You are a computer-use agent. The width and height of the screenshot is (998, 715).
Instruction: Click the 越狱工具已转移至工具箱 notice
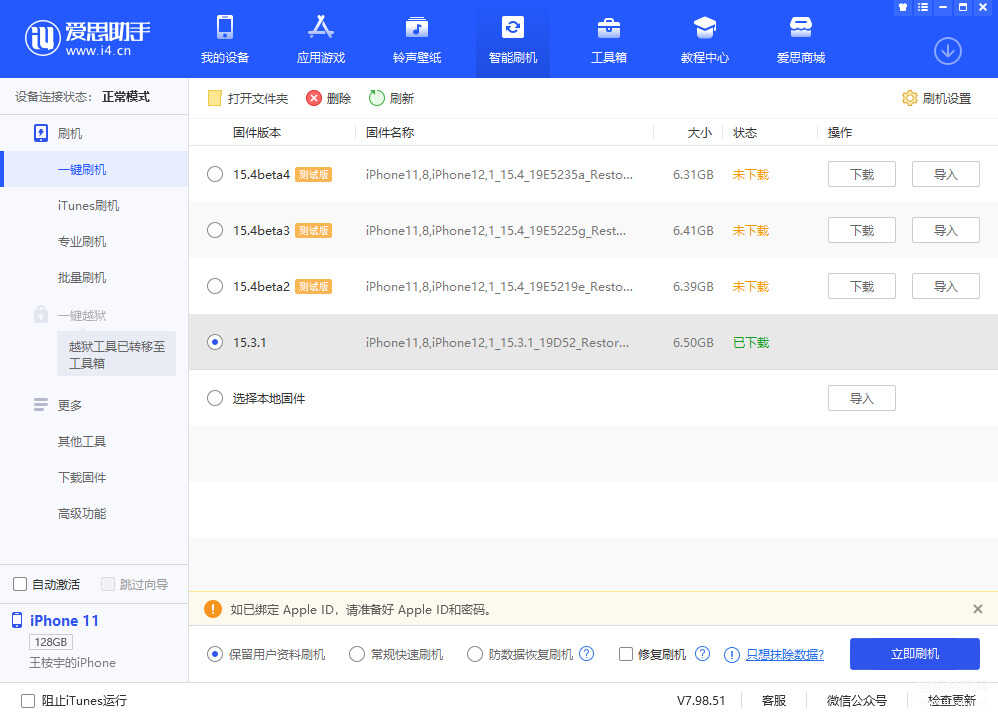[x=116, y=354]
